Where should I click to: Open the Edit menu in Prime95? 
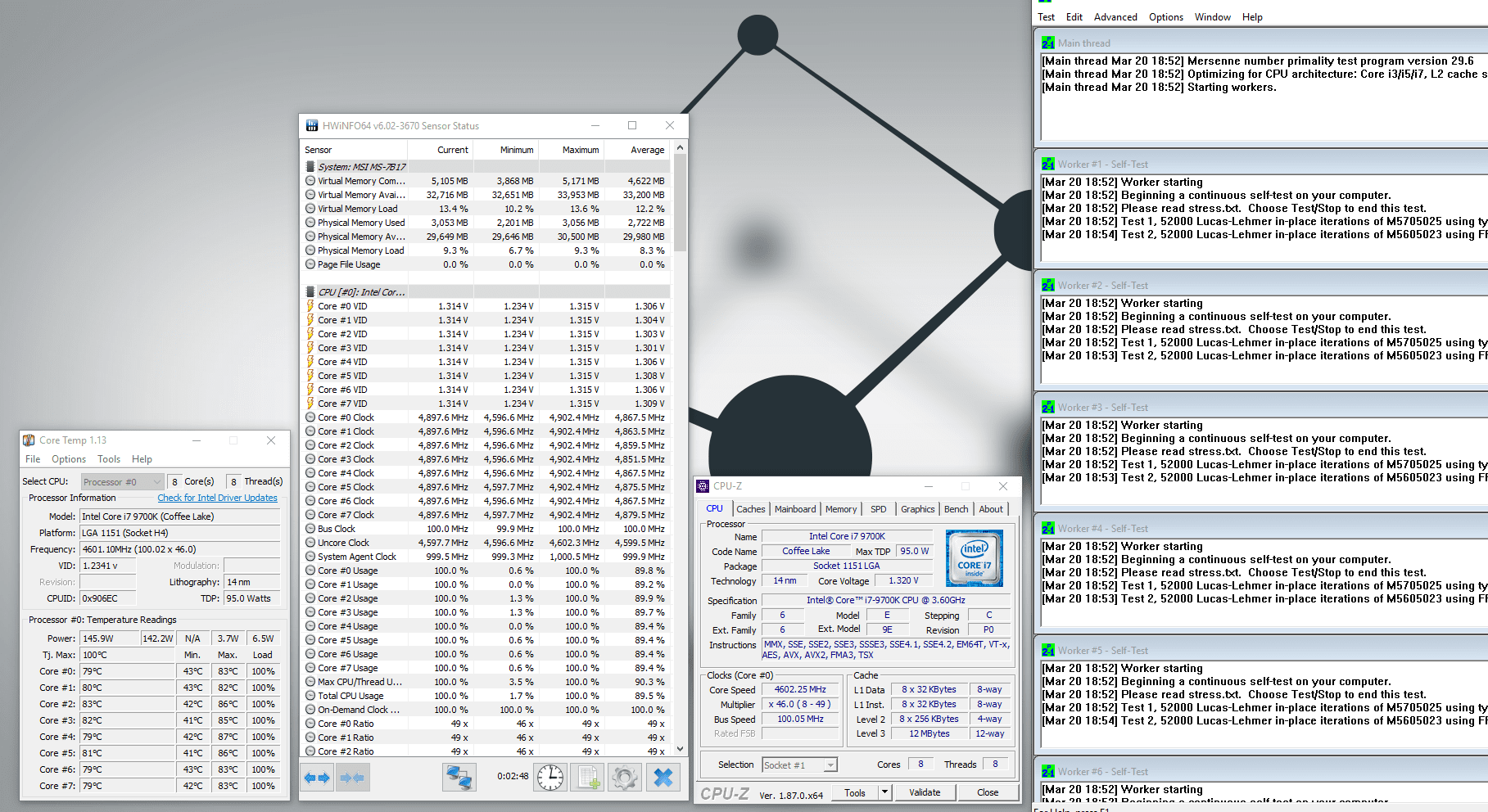tap(1074, 17)
